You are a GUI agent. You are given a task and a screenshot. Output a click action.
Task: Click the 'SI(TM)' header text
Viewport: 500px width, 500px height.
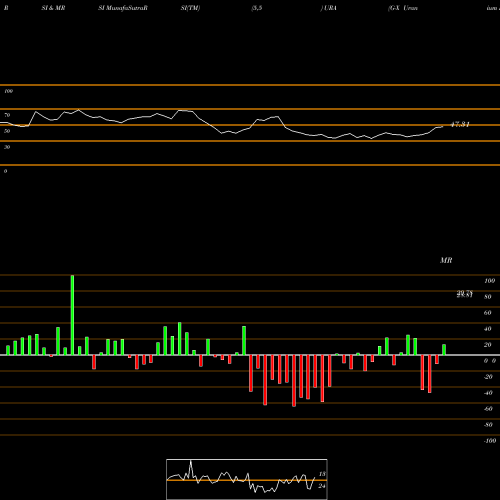(x=190, y=8)
